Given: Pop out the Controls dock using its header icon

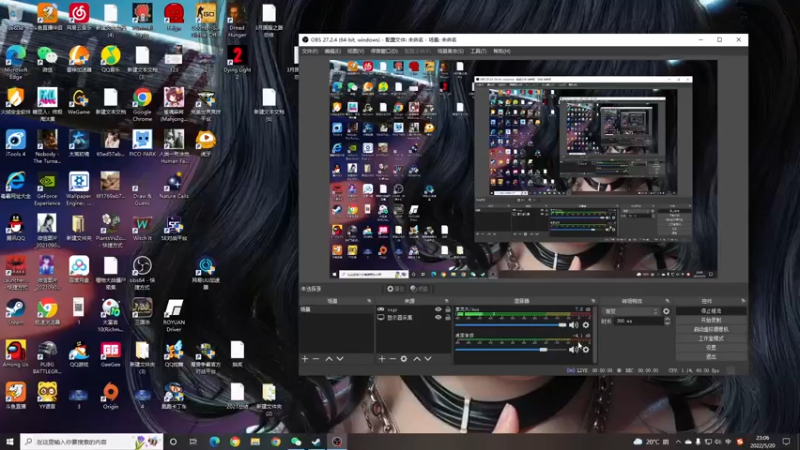Looking at the screenshot, I should [x=743, y=301].
